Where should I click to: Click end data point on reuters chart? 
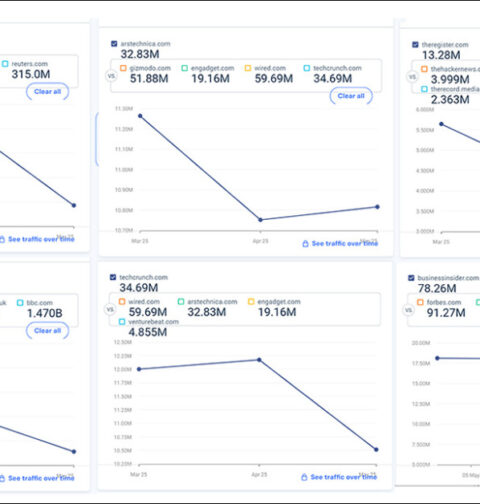74,205
